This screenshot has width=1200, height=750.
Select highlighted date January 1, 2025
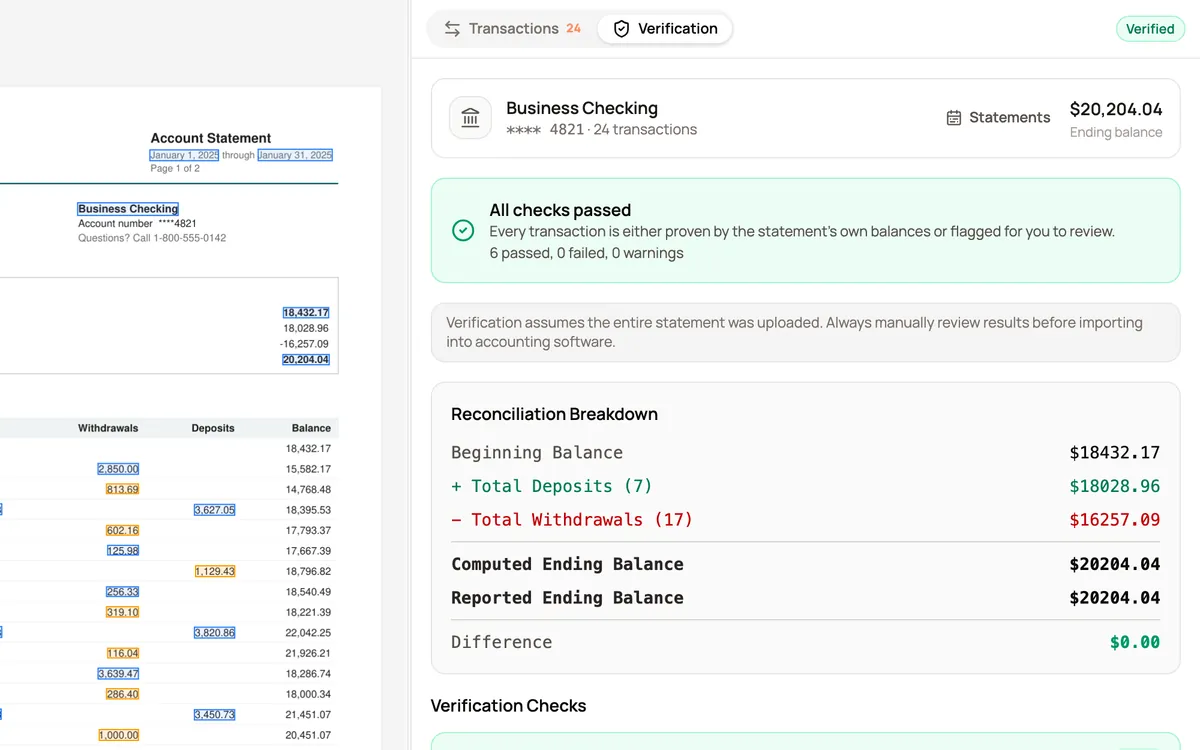click(x=184, y=155)
